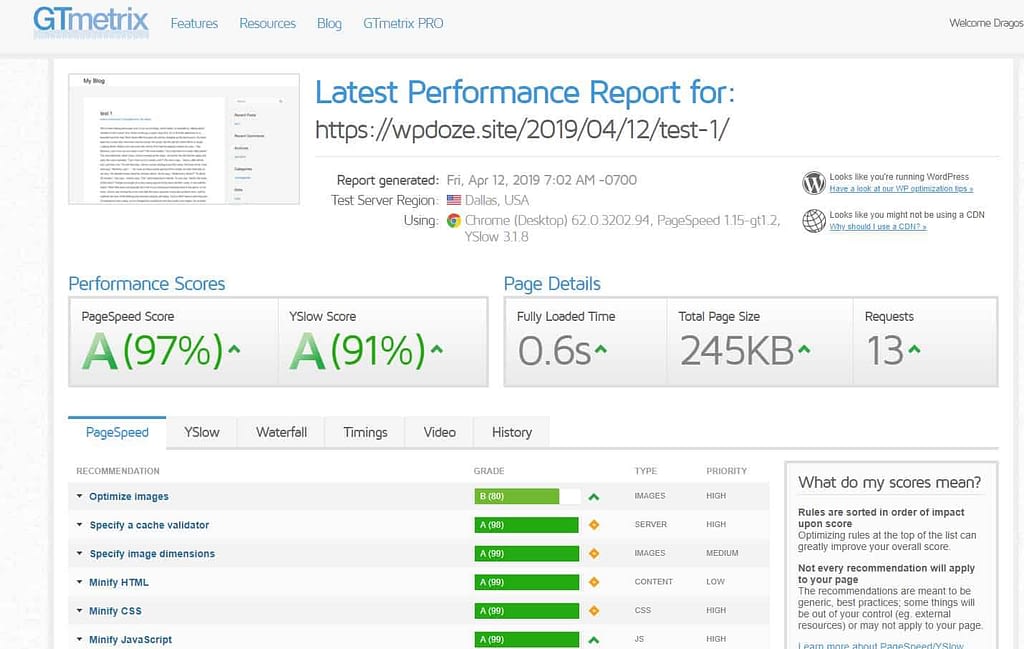Click the Page Details heading
Image resolution: width=1024 pixels, height=649 pixels.
coord(552,284)
